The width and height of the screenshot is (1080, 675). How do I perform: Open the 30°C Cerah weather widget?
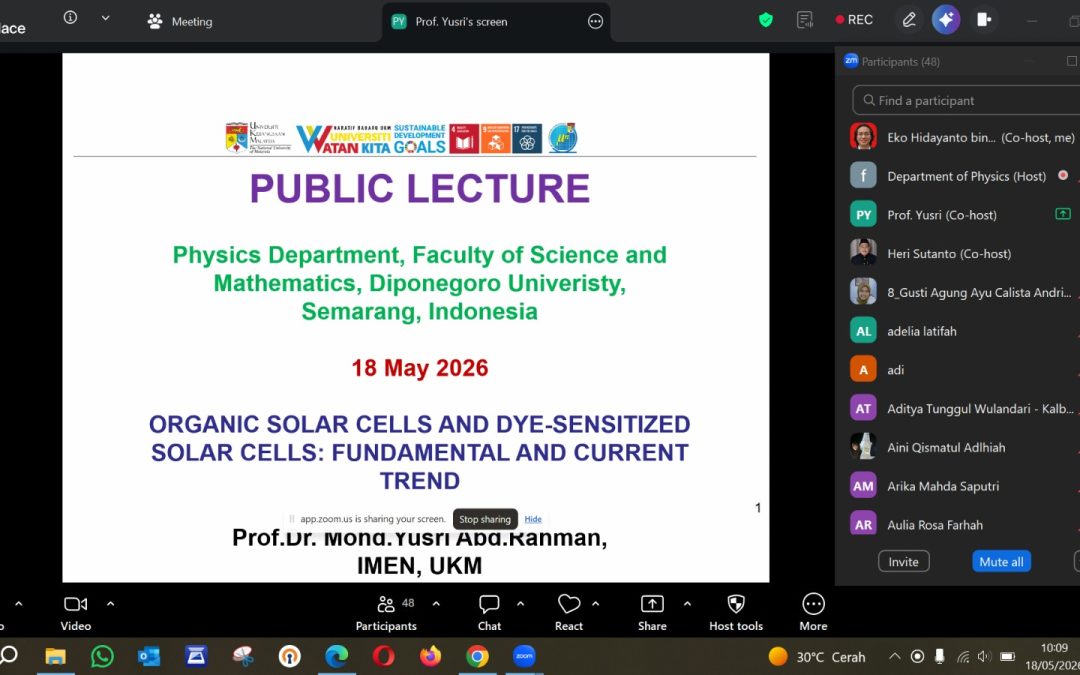click(x=818, y=656)
